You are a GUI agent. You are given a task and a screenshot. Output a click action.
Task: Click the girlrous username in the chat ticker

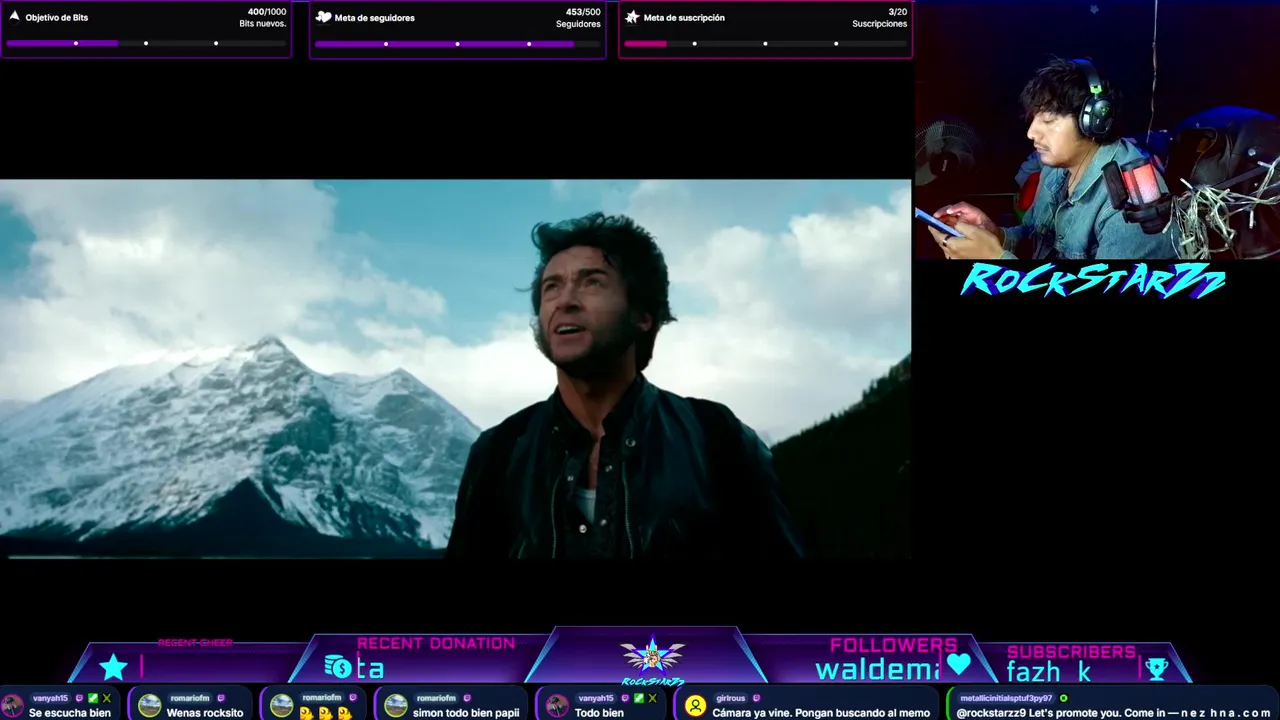point(730,698)
